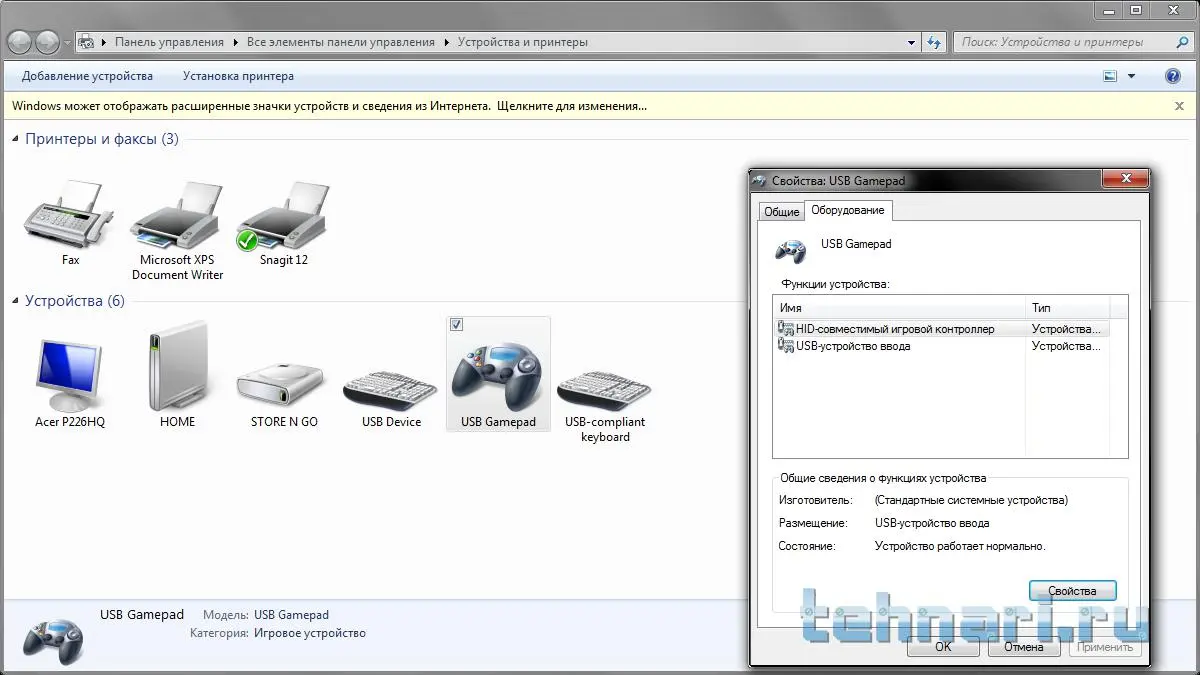Click 'Панель управления' breadcrumb
This screenshot has width=1200, height=675.
169,43
